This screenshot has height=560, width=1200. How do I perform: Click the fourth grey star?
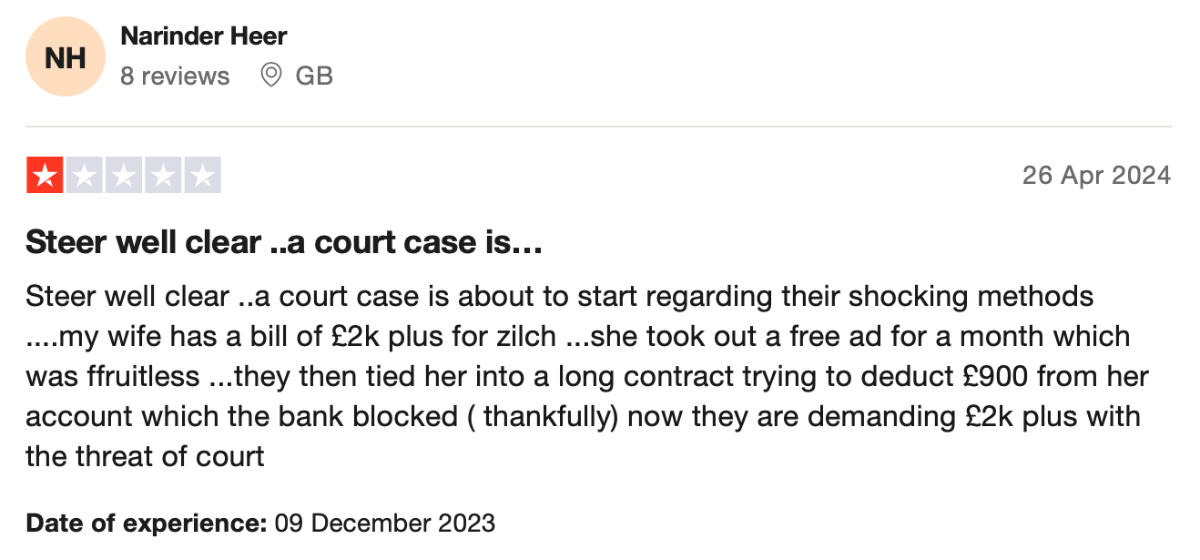[162, 176]
